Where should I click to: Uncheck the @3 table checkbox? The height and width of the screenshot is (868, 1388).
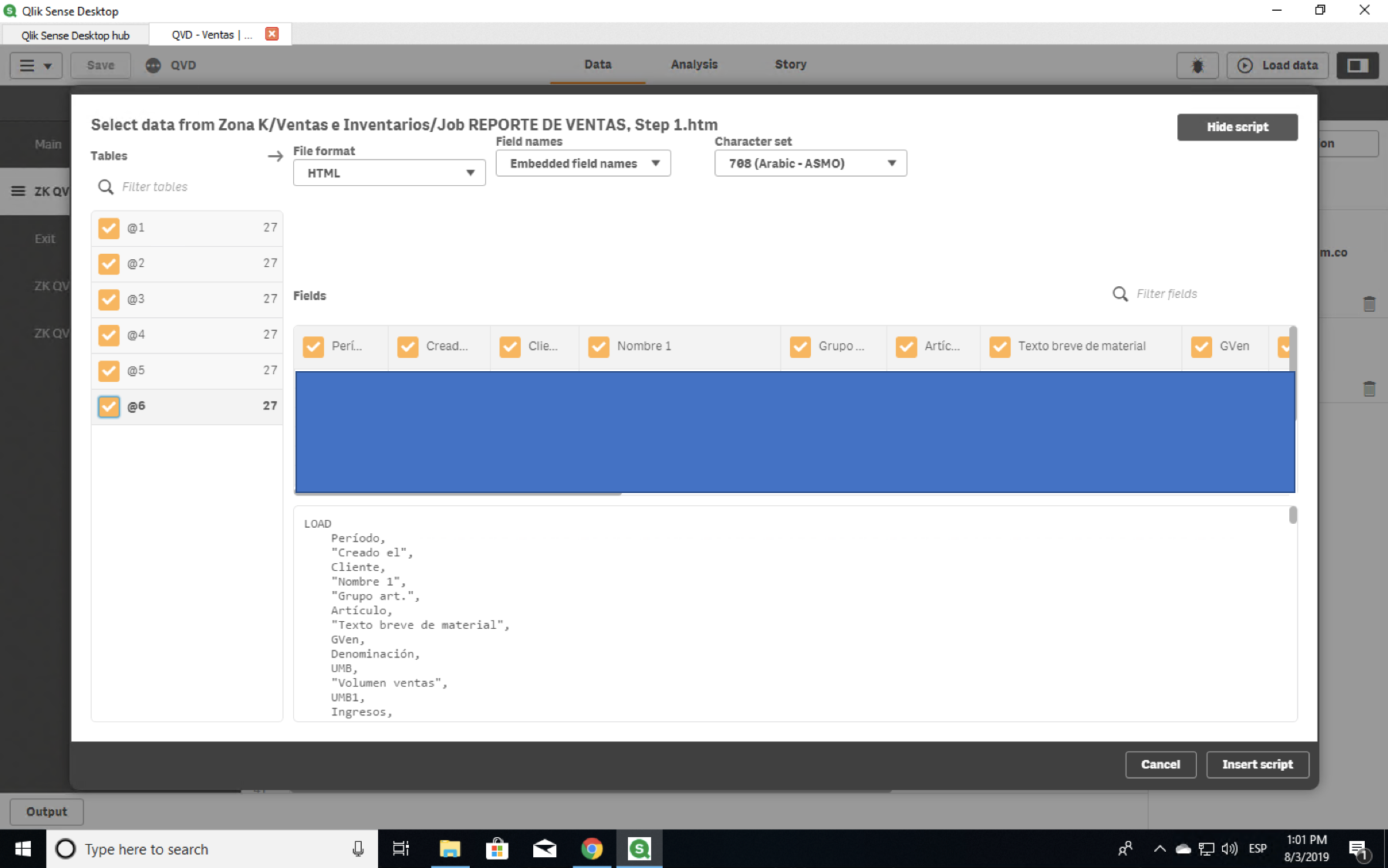109,299
